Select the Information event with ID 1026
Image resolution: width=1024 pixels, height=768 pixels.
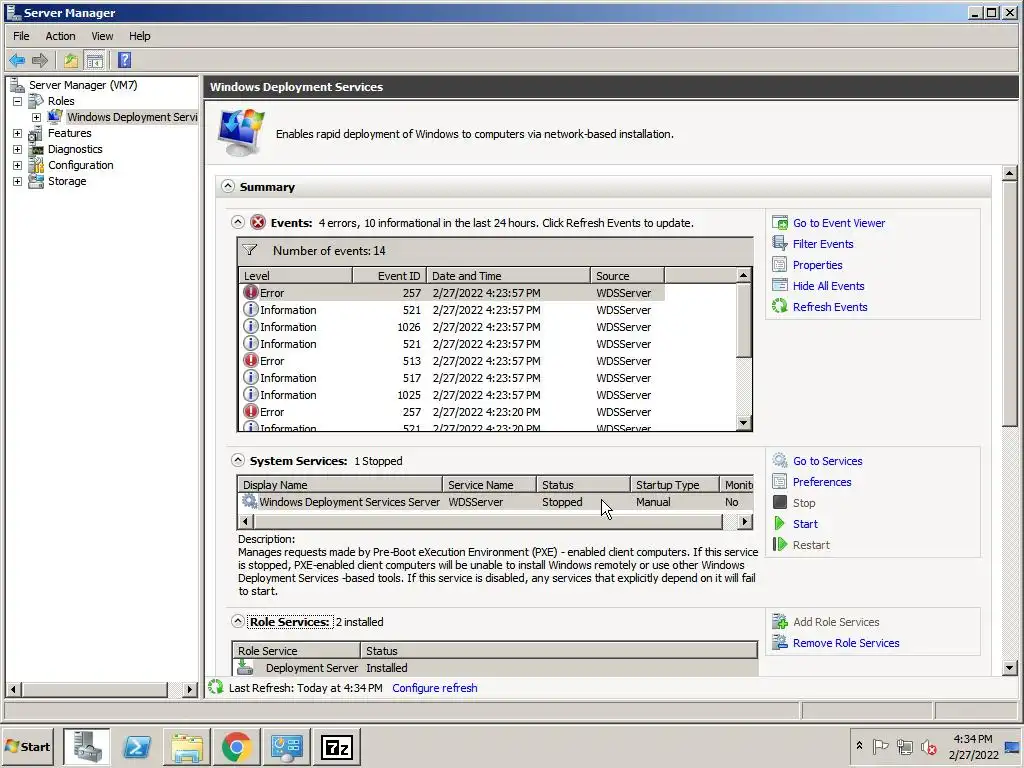pyautogui.click(x=452, y=327)
